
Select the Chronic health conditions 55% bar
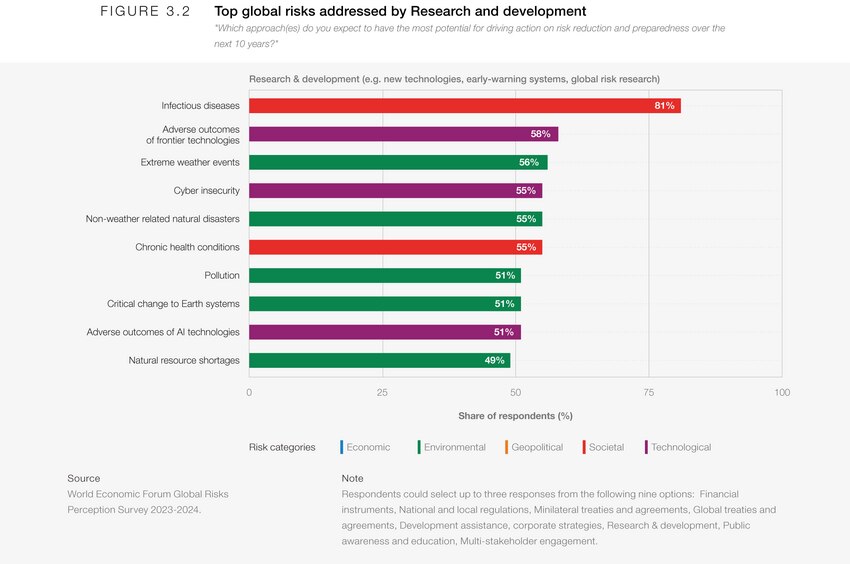tap(396, 247)
